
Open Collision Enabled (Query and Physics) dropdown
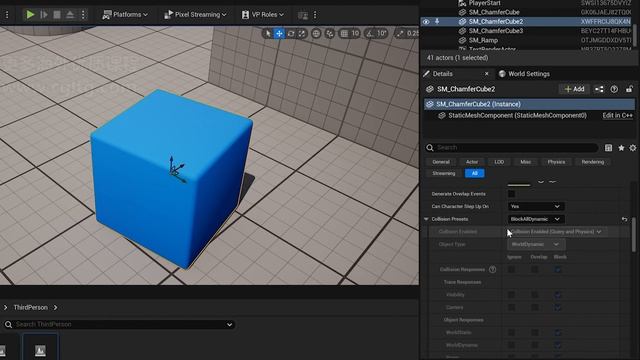(x=557, y=232)
